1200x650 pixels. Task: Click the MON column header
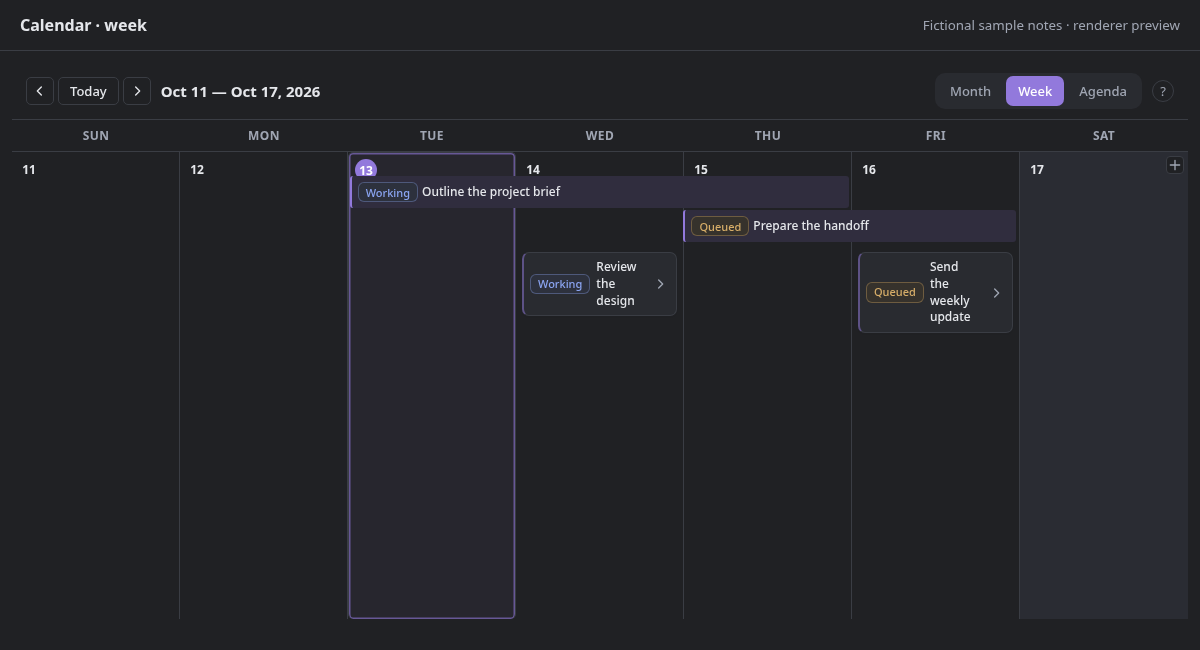(264, 136)
